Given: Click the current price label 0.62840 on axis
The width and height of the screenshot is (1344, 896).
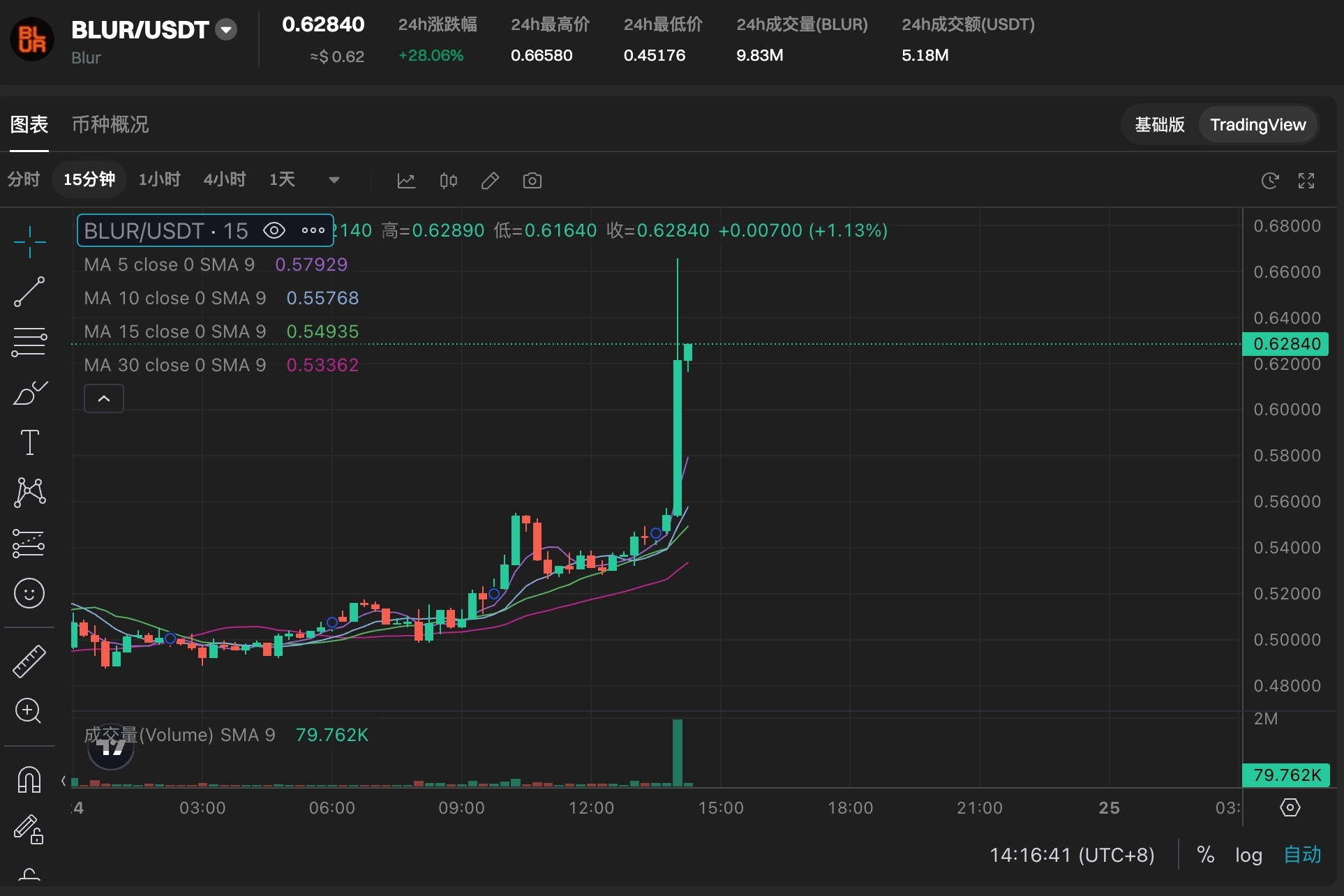Looking at the screenshot, I should coord(1286,344).
